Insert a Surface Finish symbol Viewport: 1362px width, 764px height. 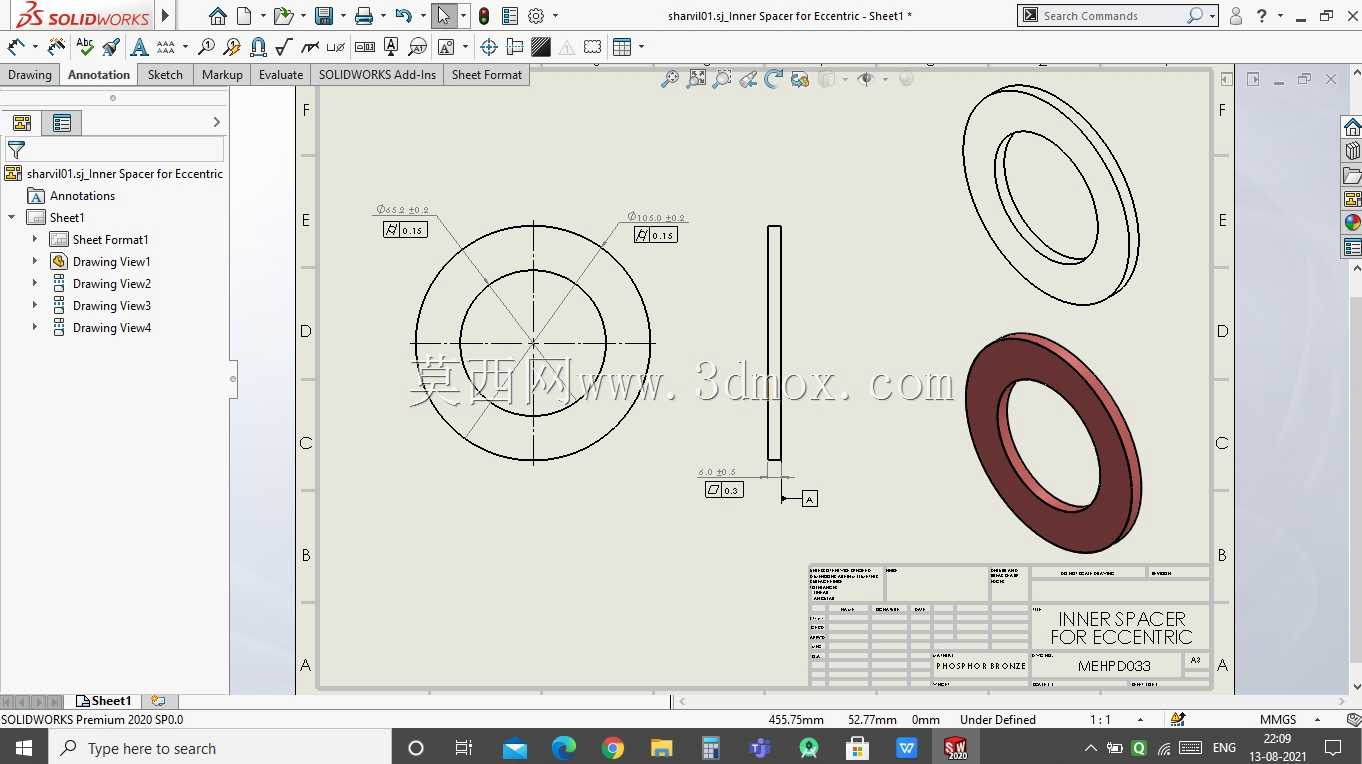pyautogui.click(x=284, y=47)
